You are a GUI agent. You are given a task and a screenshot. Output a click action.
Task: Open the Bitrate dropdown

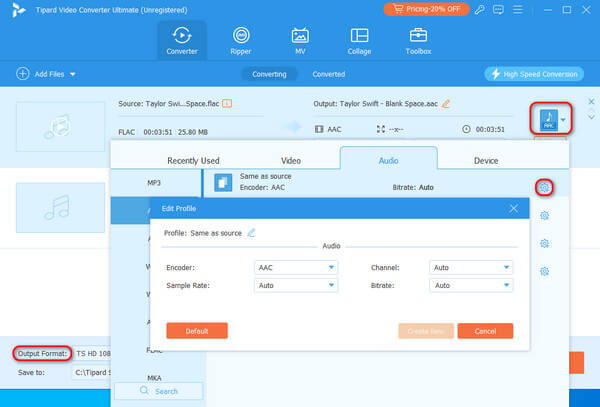(471, 285)
